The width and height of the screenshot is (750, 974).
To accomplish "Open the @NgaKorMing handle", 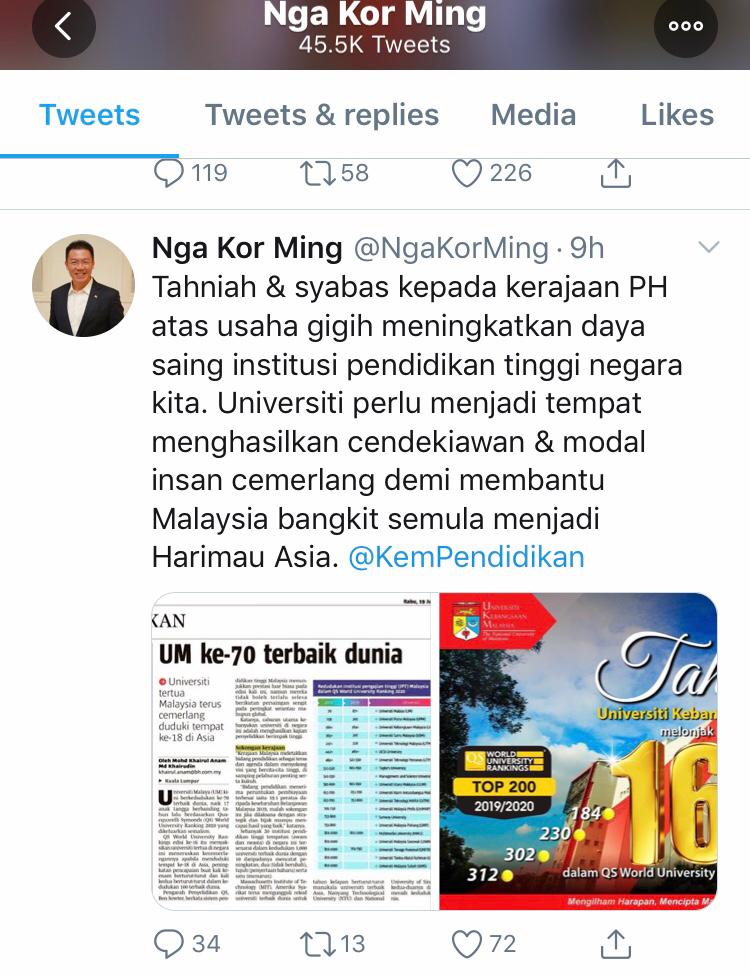I will click(x=451, y=248).
